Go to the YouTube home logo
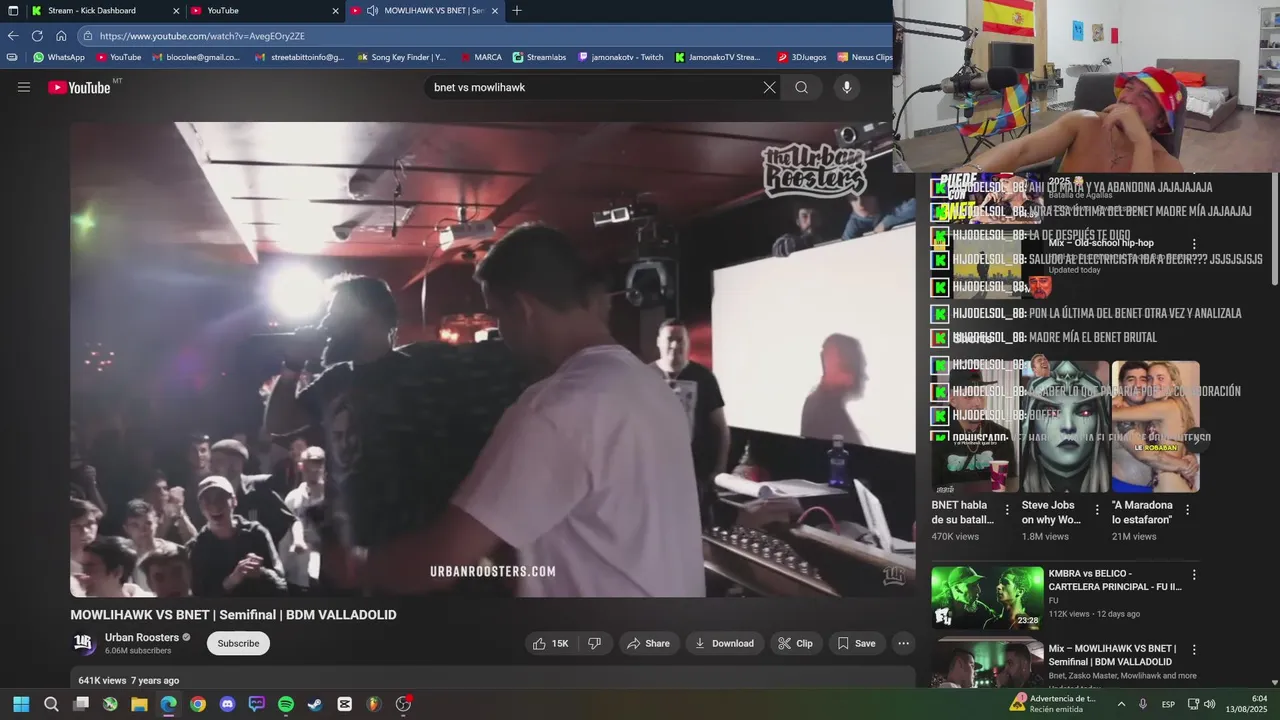The image size is (1280, 720). [x=80, y=87]
